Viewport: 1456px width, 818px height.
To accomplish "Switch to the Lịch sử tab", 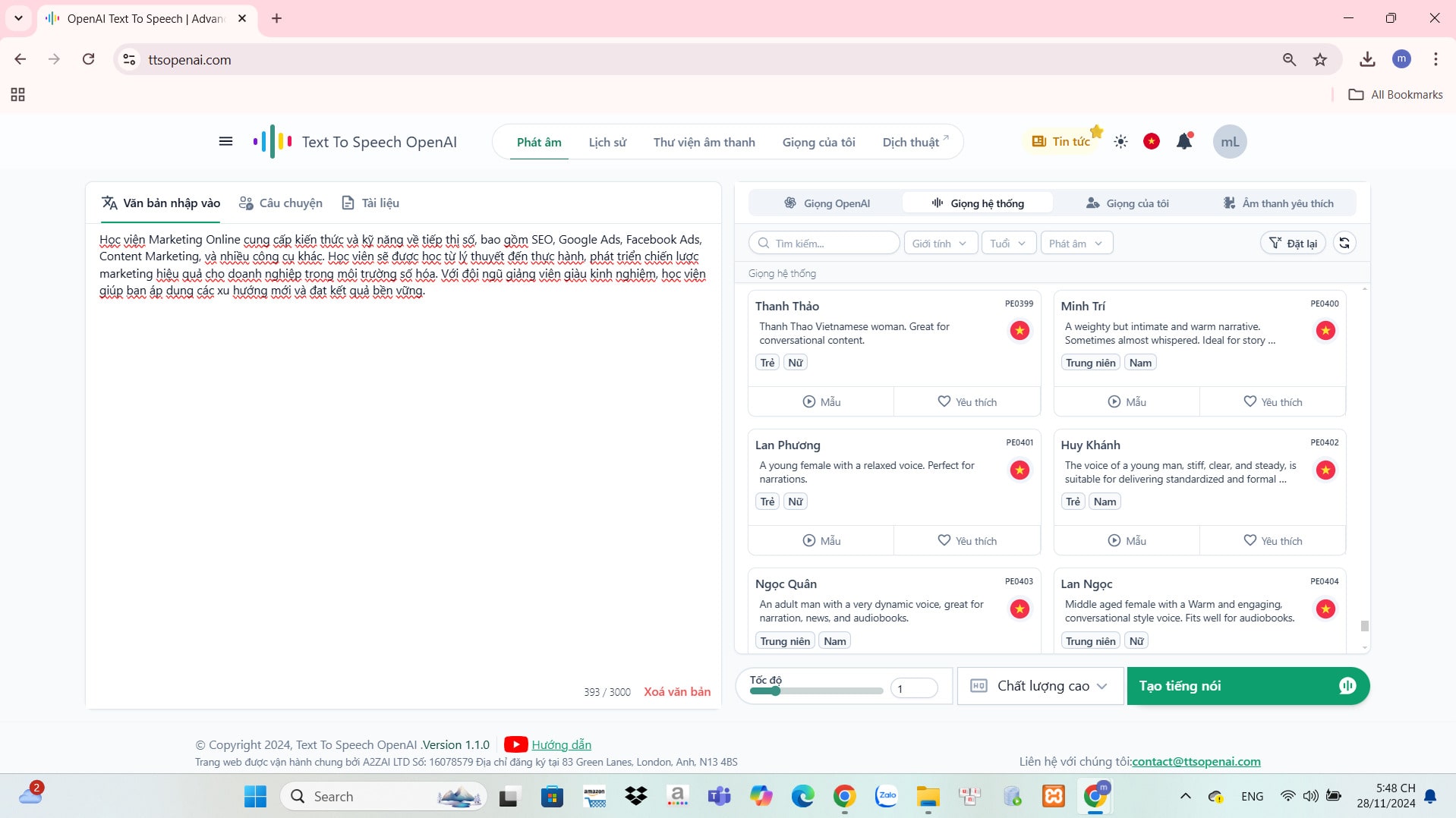I will pos(607,142).
